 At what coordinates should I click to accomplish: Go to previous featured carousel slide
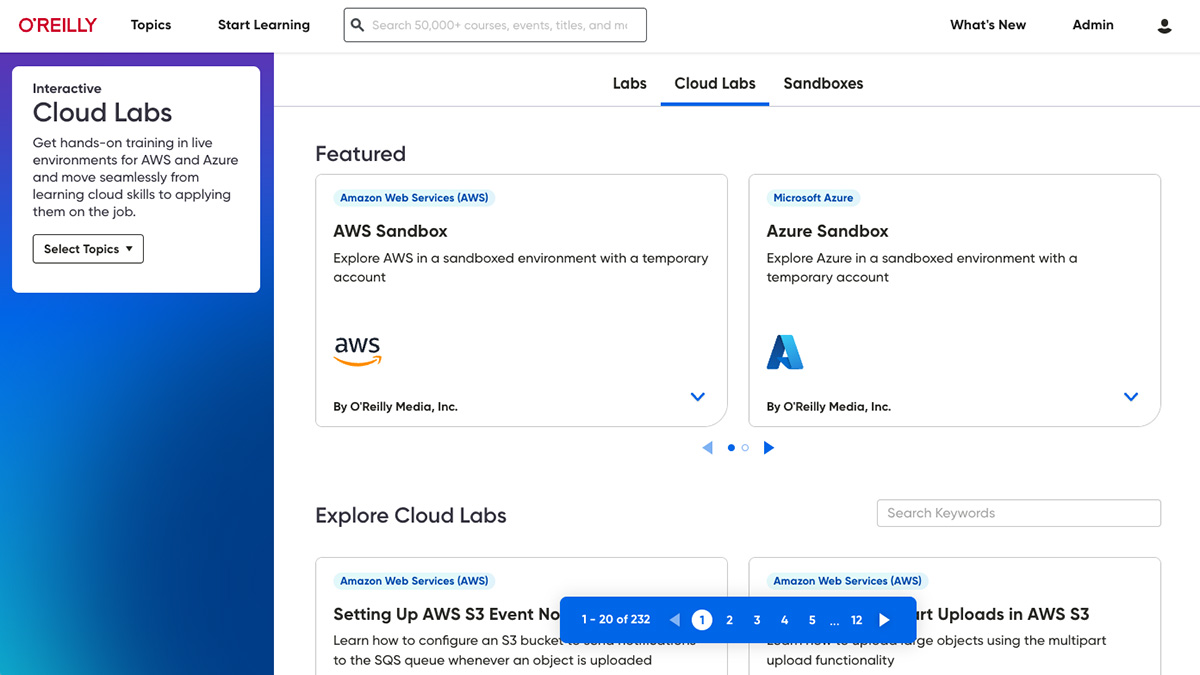click(707, 448)
